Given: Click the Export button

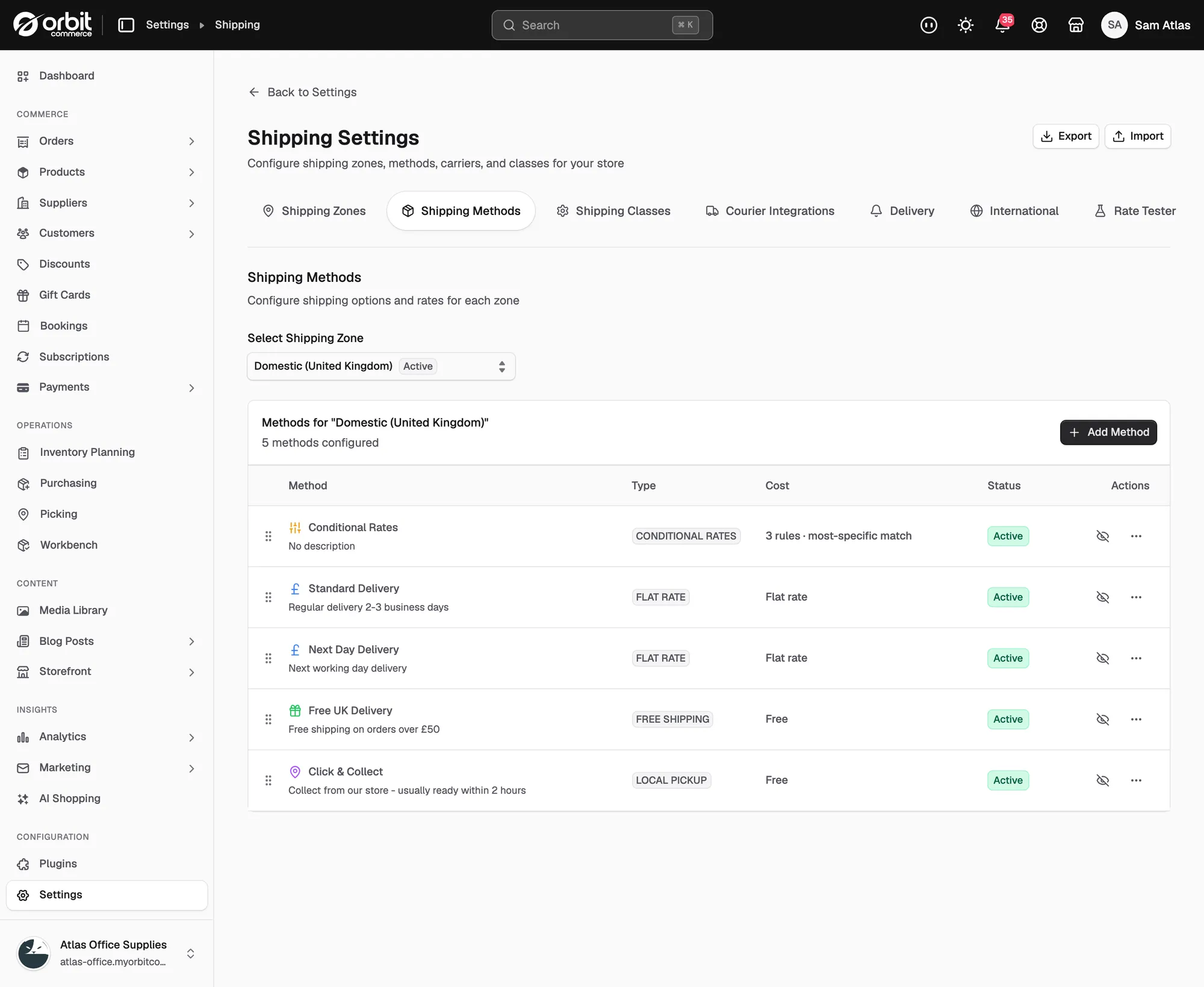Looking at the screenshot, I should (x=1066, y=136).
